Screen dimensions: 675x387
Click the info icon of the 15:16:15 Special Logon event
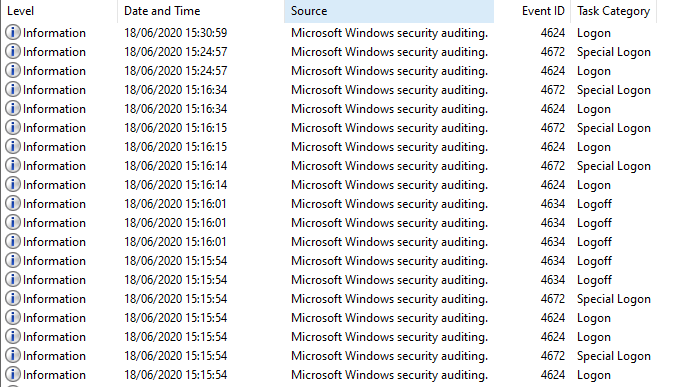[13, 128]
